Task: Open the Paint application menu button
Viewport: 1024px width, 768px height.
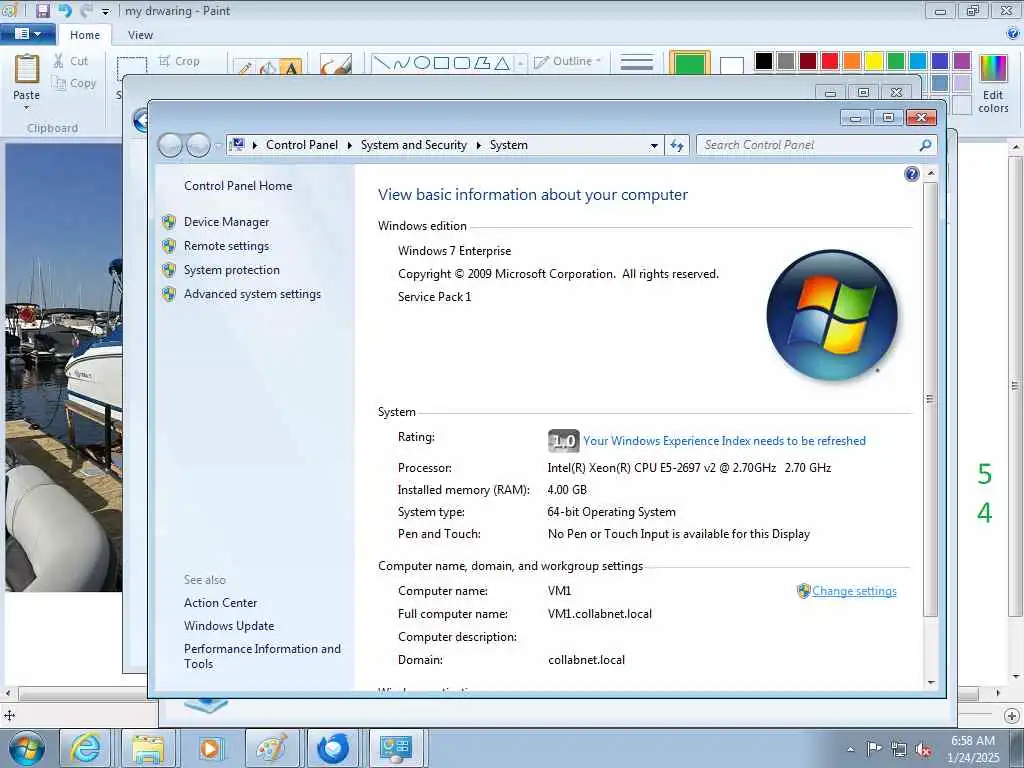Action: point(27,34)
